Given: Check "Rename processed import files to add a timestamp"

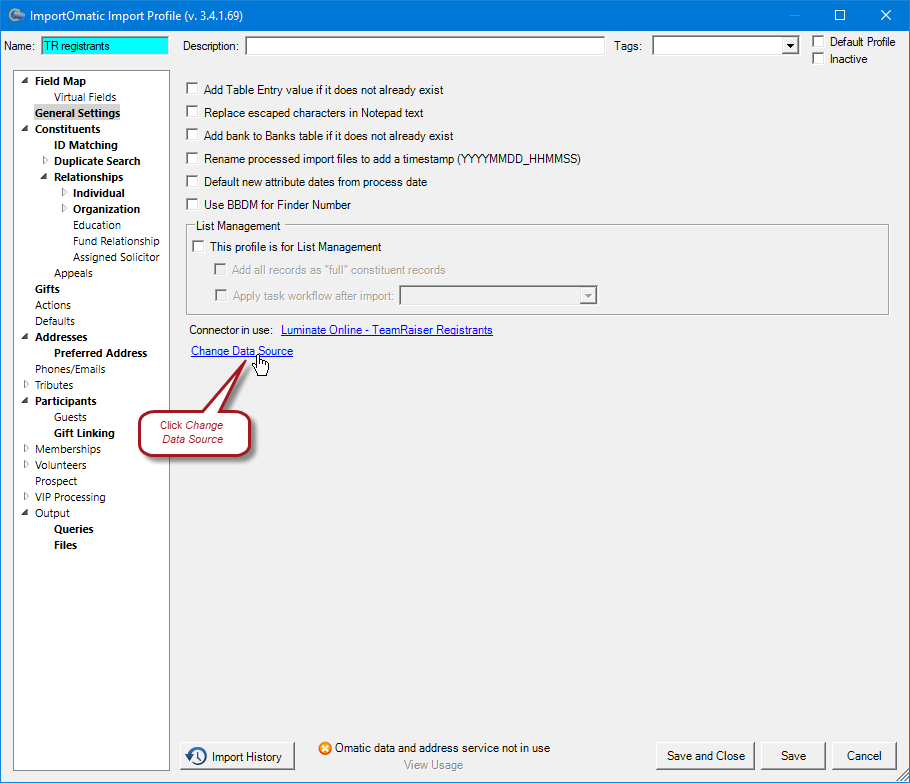Looking at the screenshot, I should pyautogui.click(x=190, y=158).
